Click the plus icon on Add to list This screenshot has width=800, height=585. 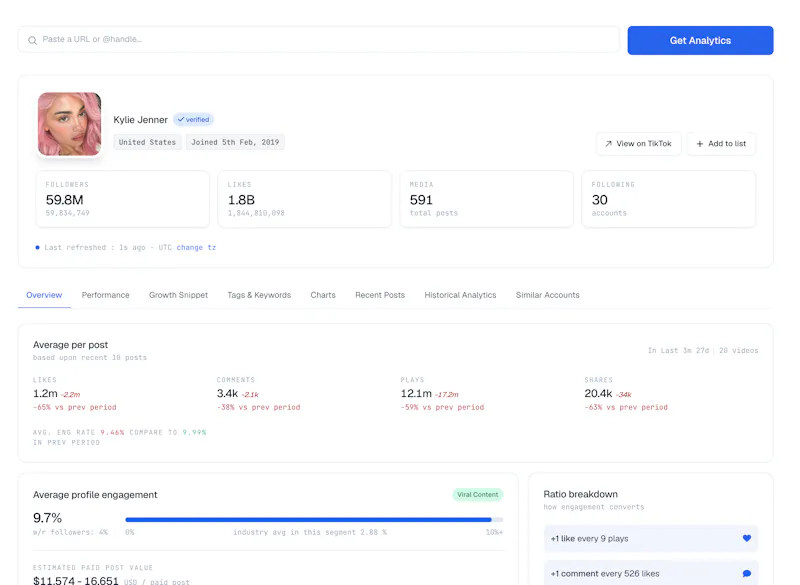pyautogui.click(x=700, y=144)
